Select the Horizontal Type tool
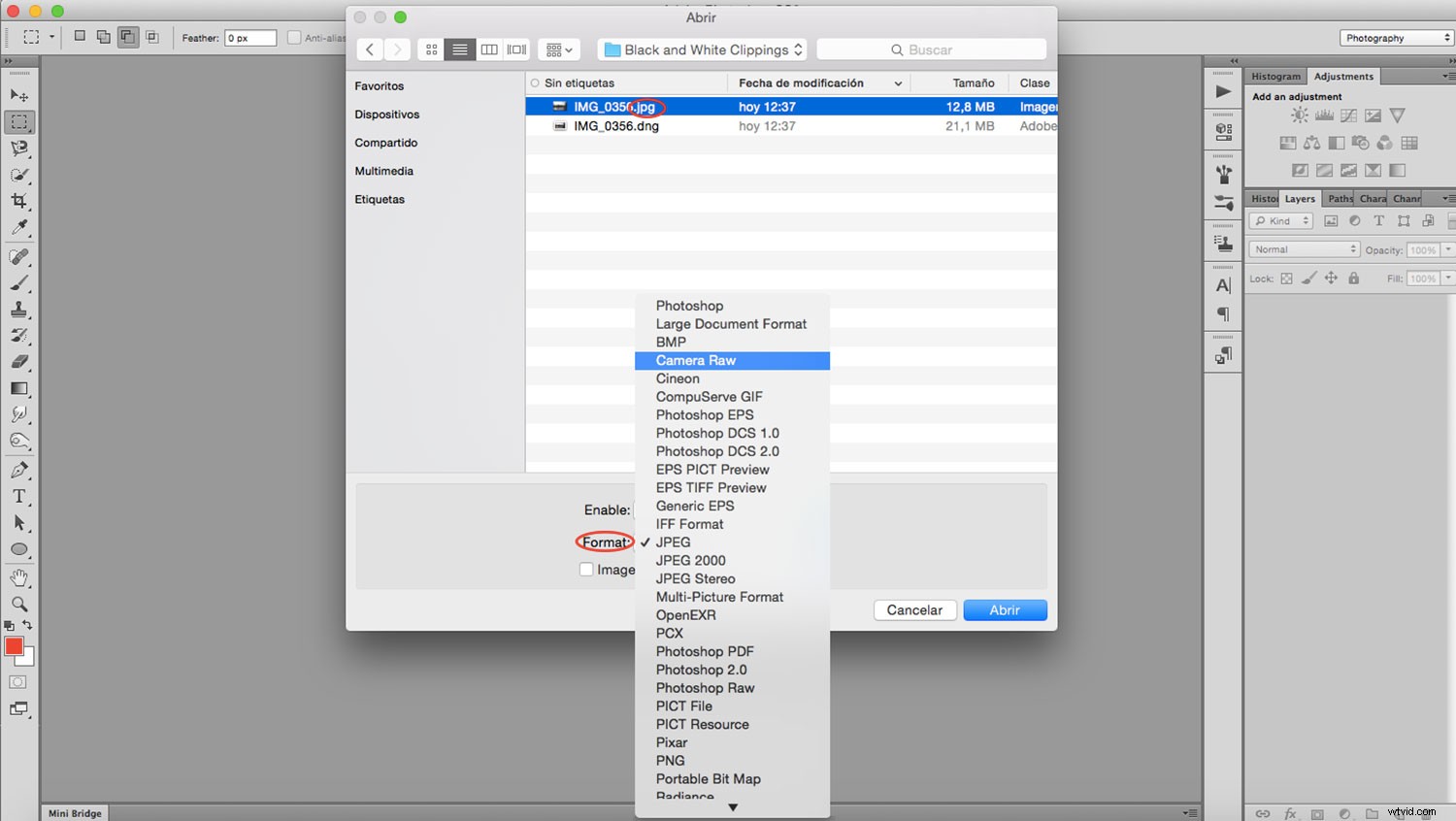The width and height of the screenshot is (1456, 821). click(20, 496)
